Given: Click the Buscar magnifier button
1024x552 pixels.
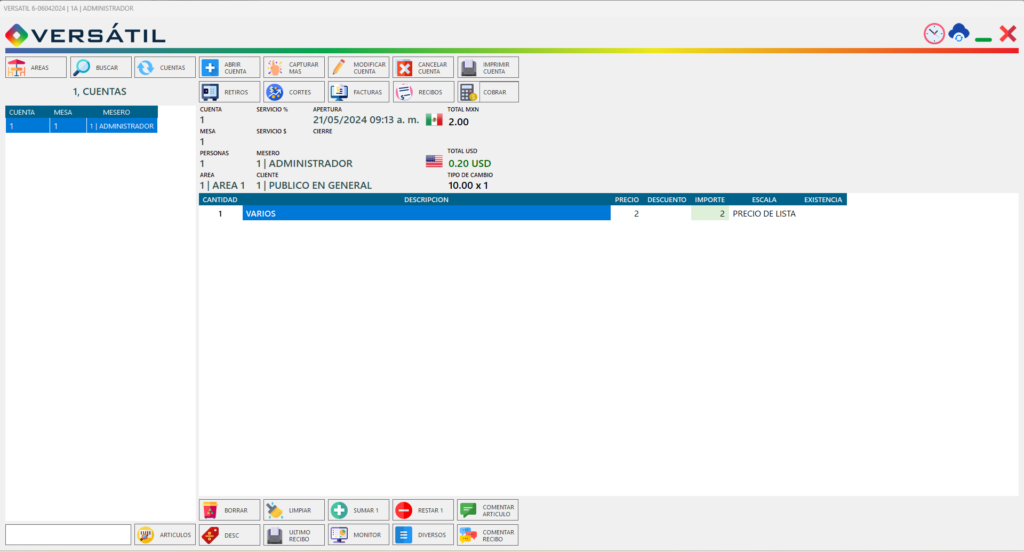Looking at the screenshot, I should tap(101, 67).
